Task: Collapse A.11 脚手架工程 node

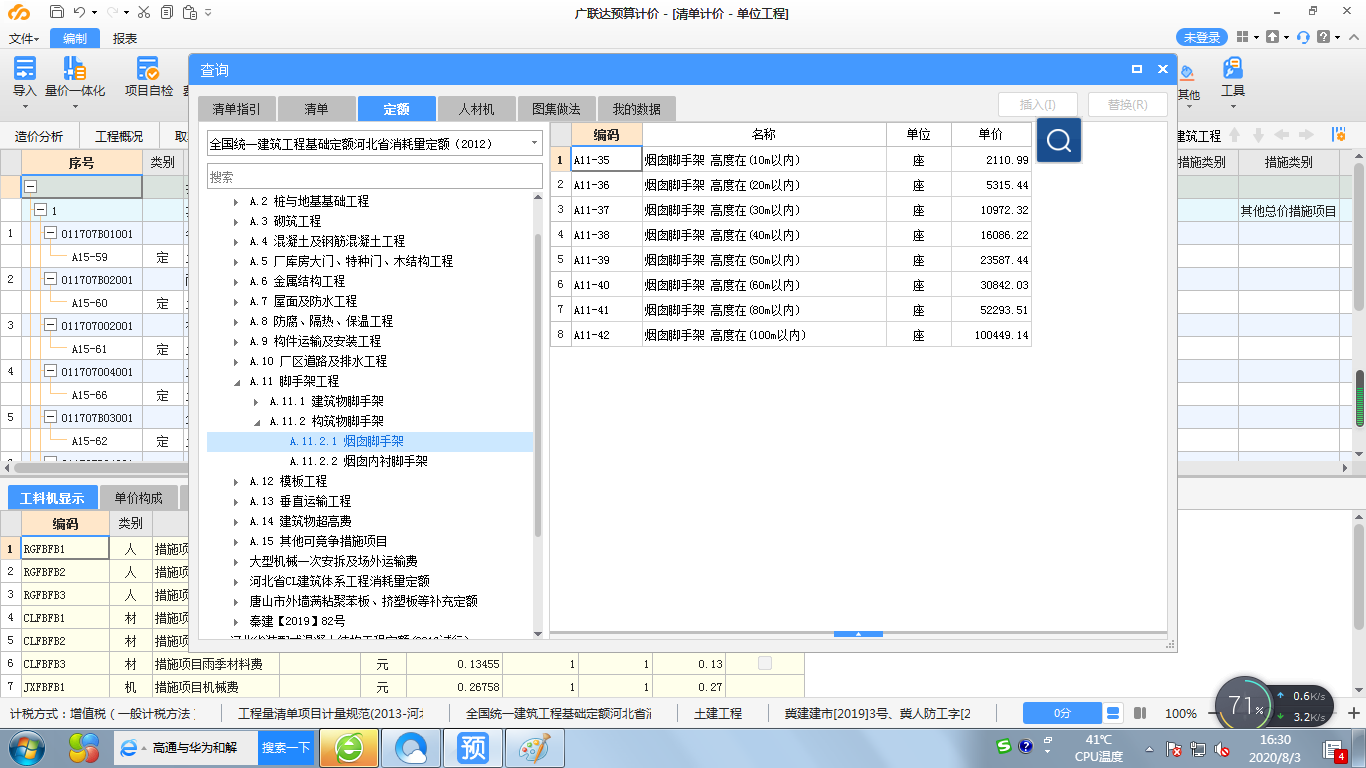Action: pos(236,381)
